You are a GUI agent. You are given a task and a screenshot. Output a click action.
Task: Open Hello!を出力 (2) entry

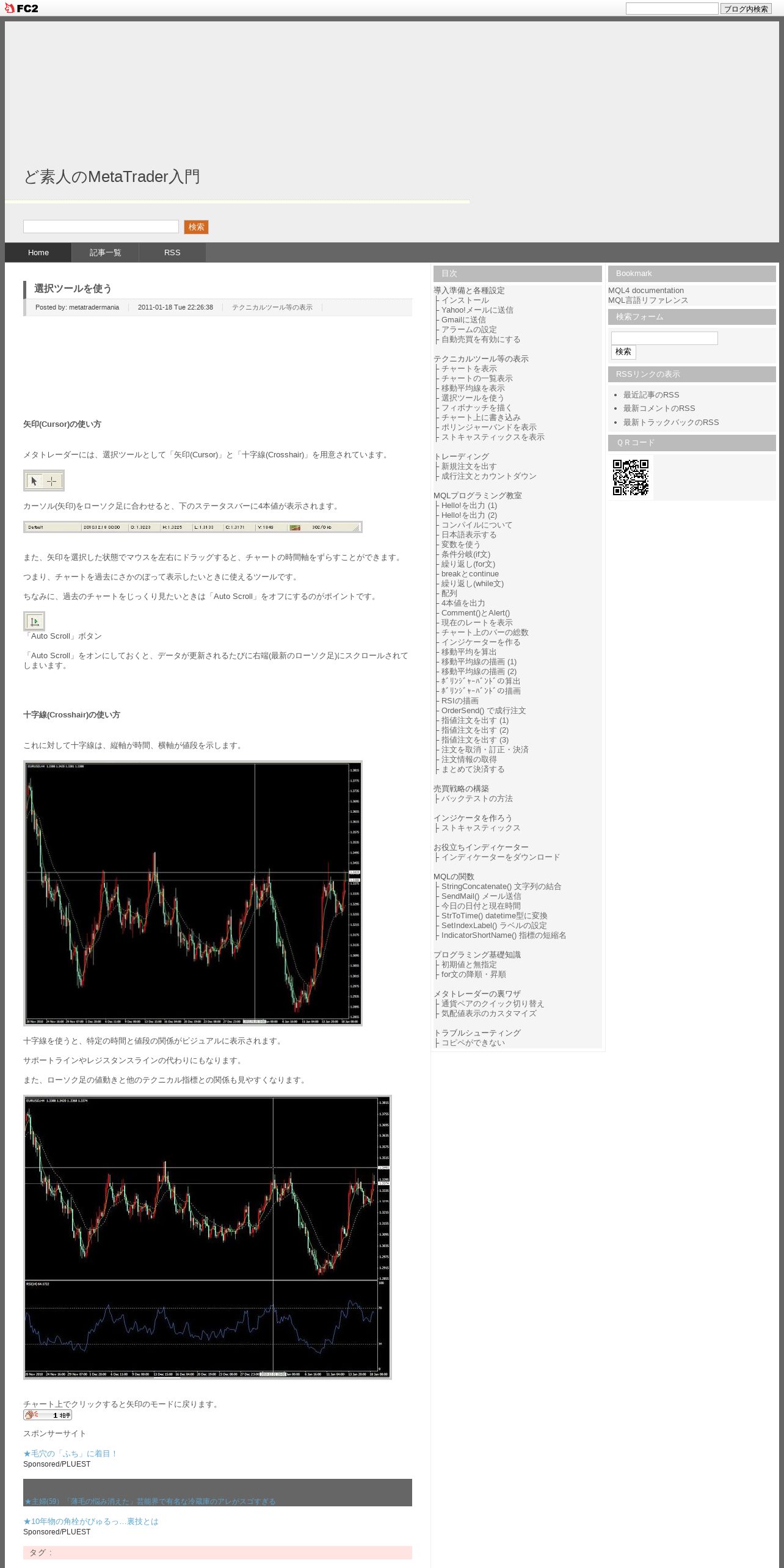pos(469,515)
